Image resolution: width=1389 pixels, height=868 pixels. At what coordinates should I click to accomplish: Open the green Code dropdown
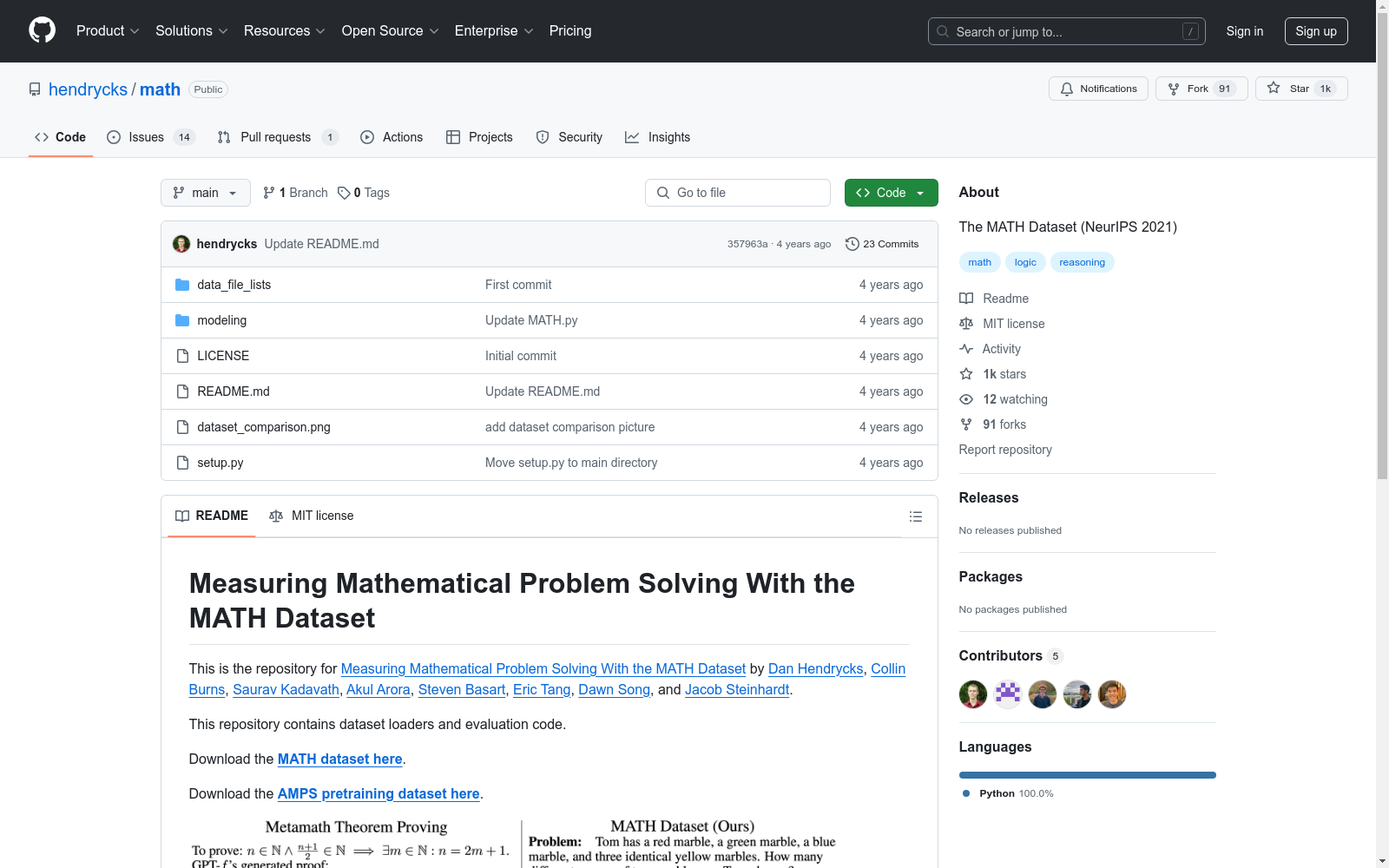[891, 193]
